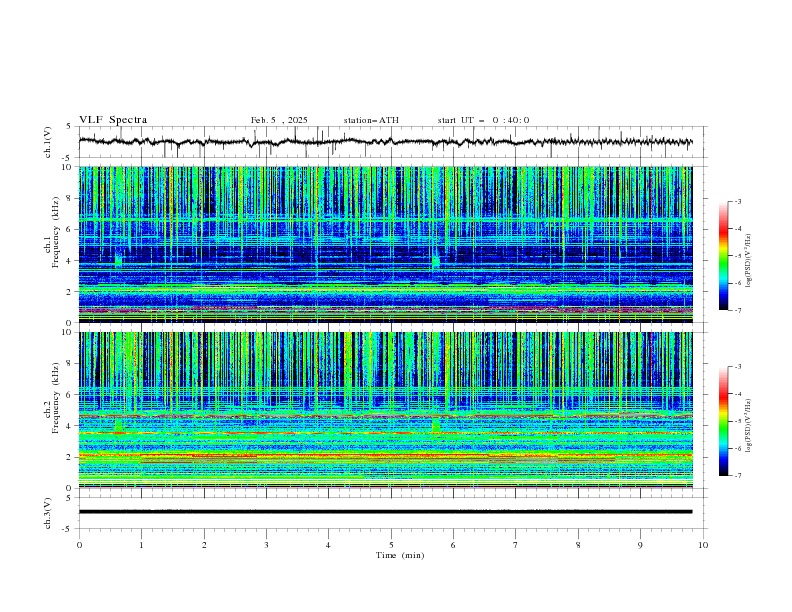The image size is (792, 612).
Task: Click the "ch.1(V)" waveform axis label
Action: [48, 142]
